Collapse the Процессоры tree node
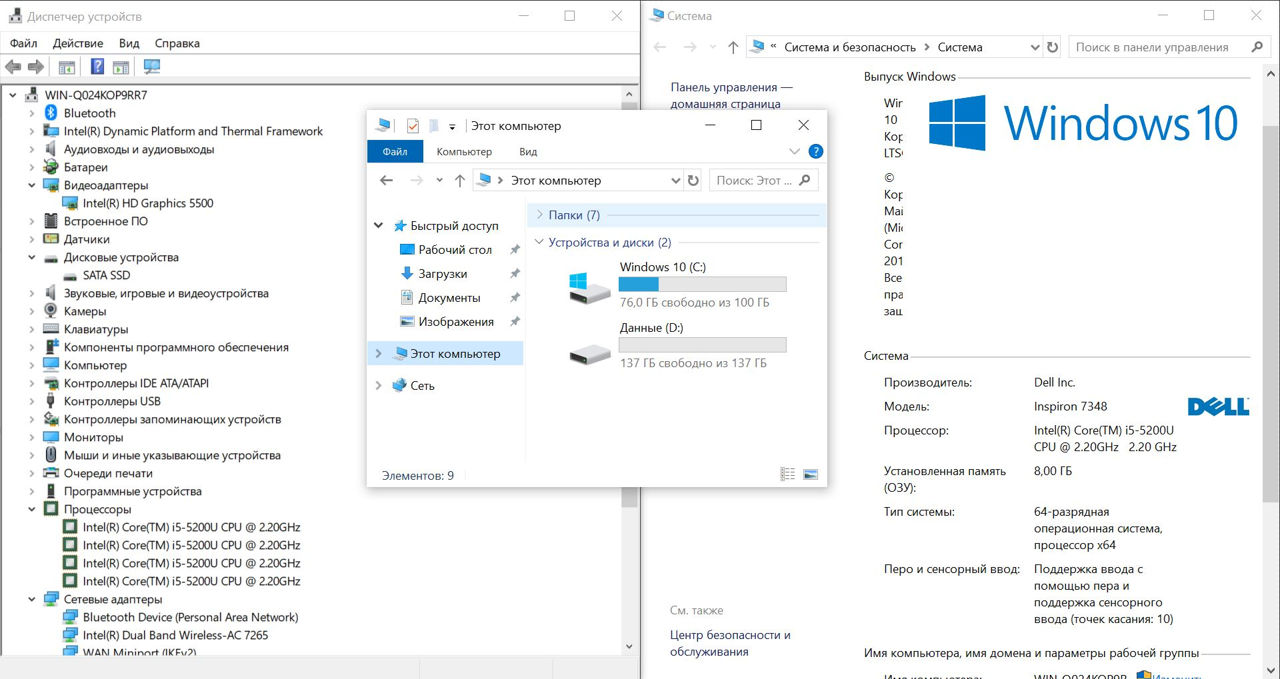1280x679 pixels. (x=32, y=509)
